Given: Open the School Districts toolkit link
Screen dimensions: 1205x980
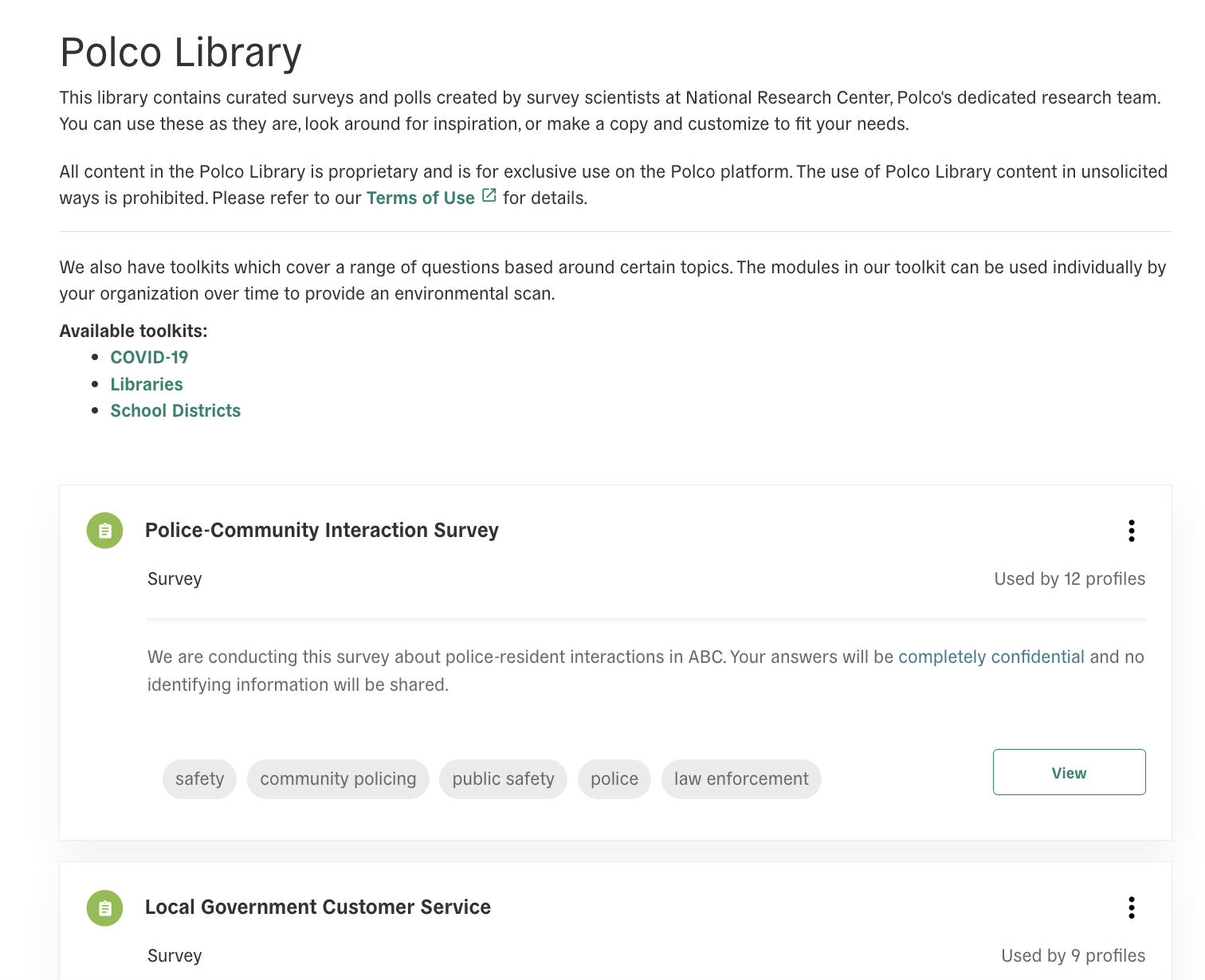Looking at the screenshot, I should (x=175, y=411).
